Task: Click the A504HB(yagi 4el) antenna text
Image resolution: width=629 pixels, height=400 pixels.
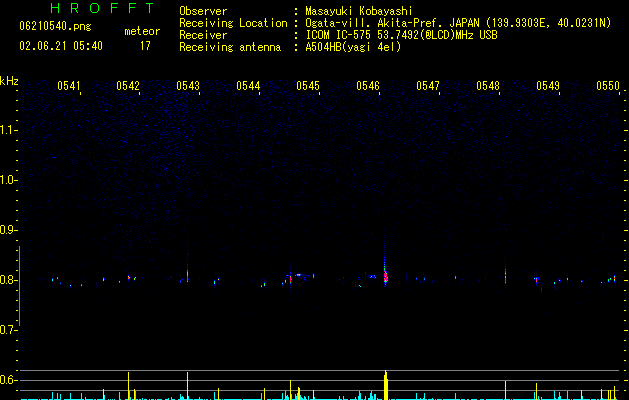Action: (x=353, y=47)
